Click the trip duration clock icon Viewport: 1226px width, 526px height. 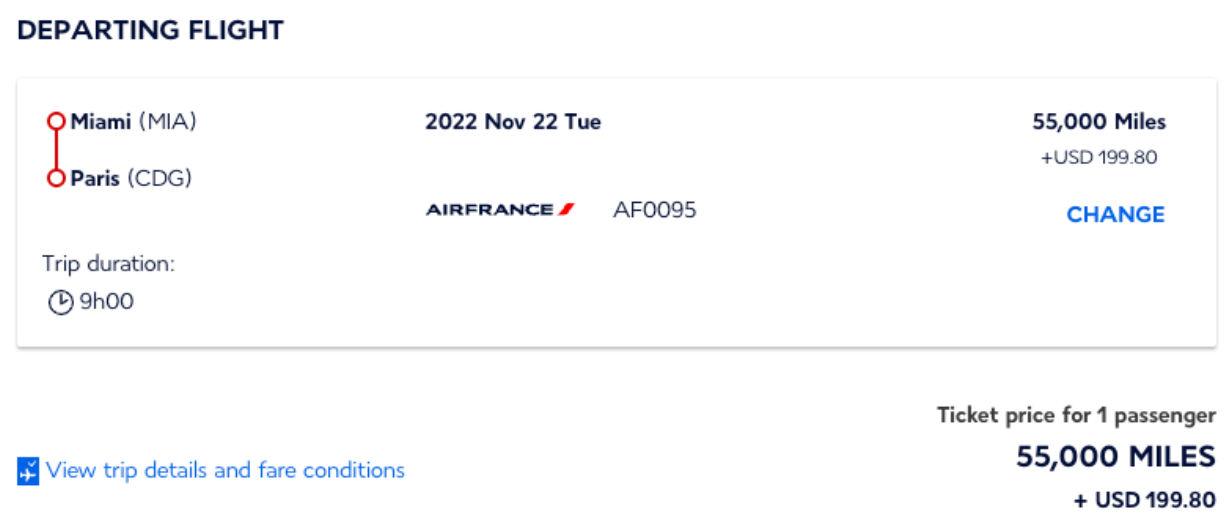[x=61, y=302]
